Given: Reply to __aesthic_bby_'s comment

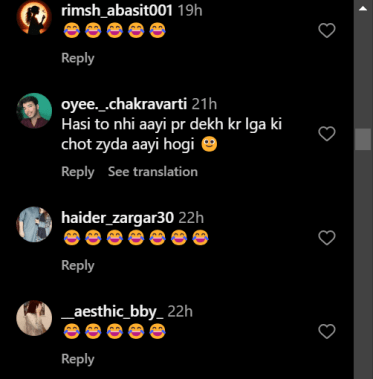Looking at the screenshot, I should pyautogui.click(x=78, y=359).
